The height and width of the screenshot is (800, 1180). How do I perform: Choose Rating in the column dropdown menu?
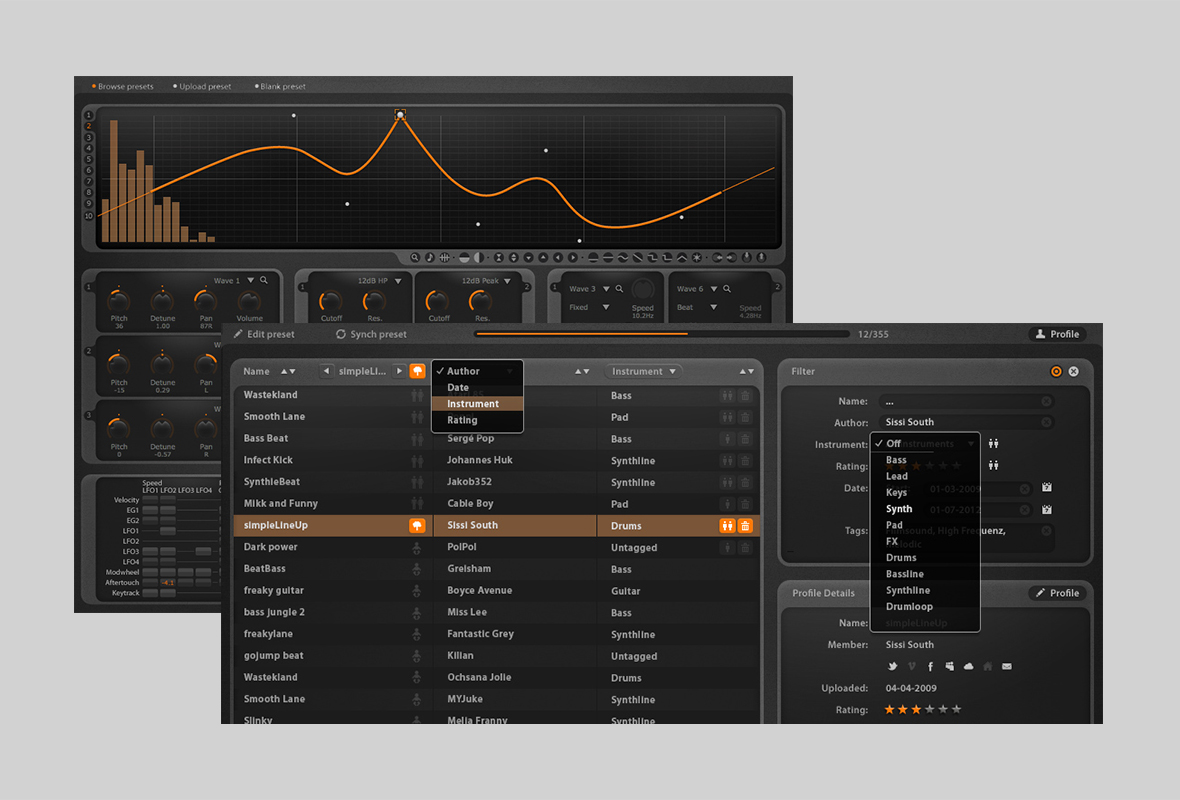point(477,420)
